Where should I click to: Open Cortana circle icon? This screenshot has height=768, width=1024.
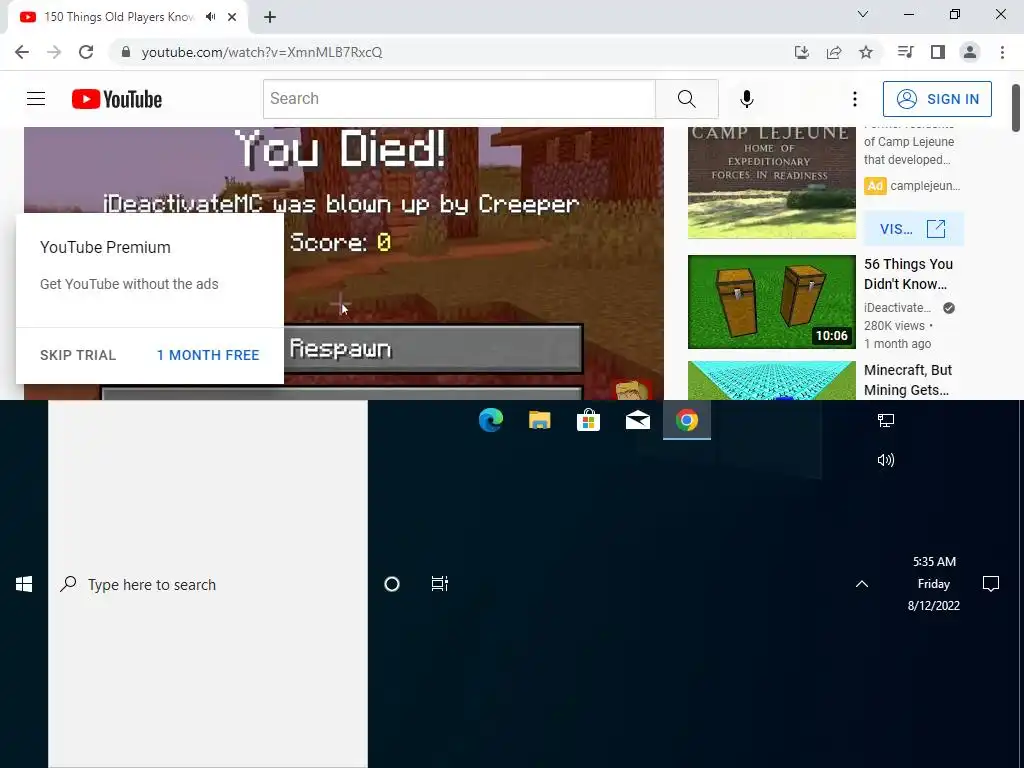[x=392, y=584]
